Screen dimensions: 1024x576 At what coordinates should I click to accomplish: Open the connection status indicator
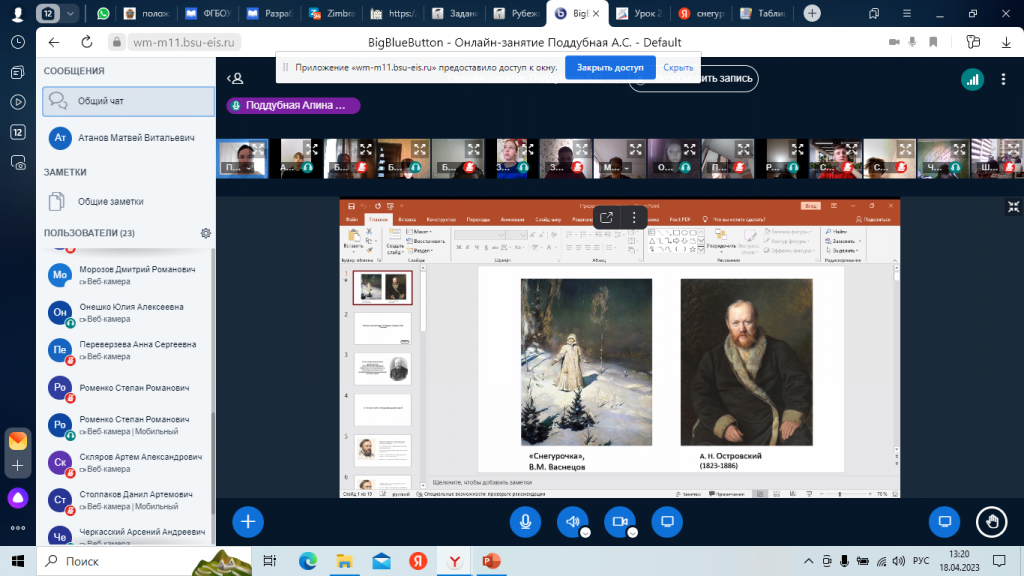[972, 79]
